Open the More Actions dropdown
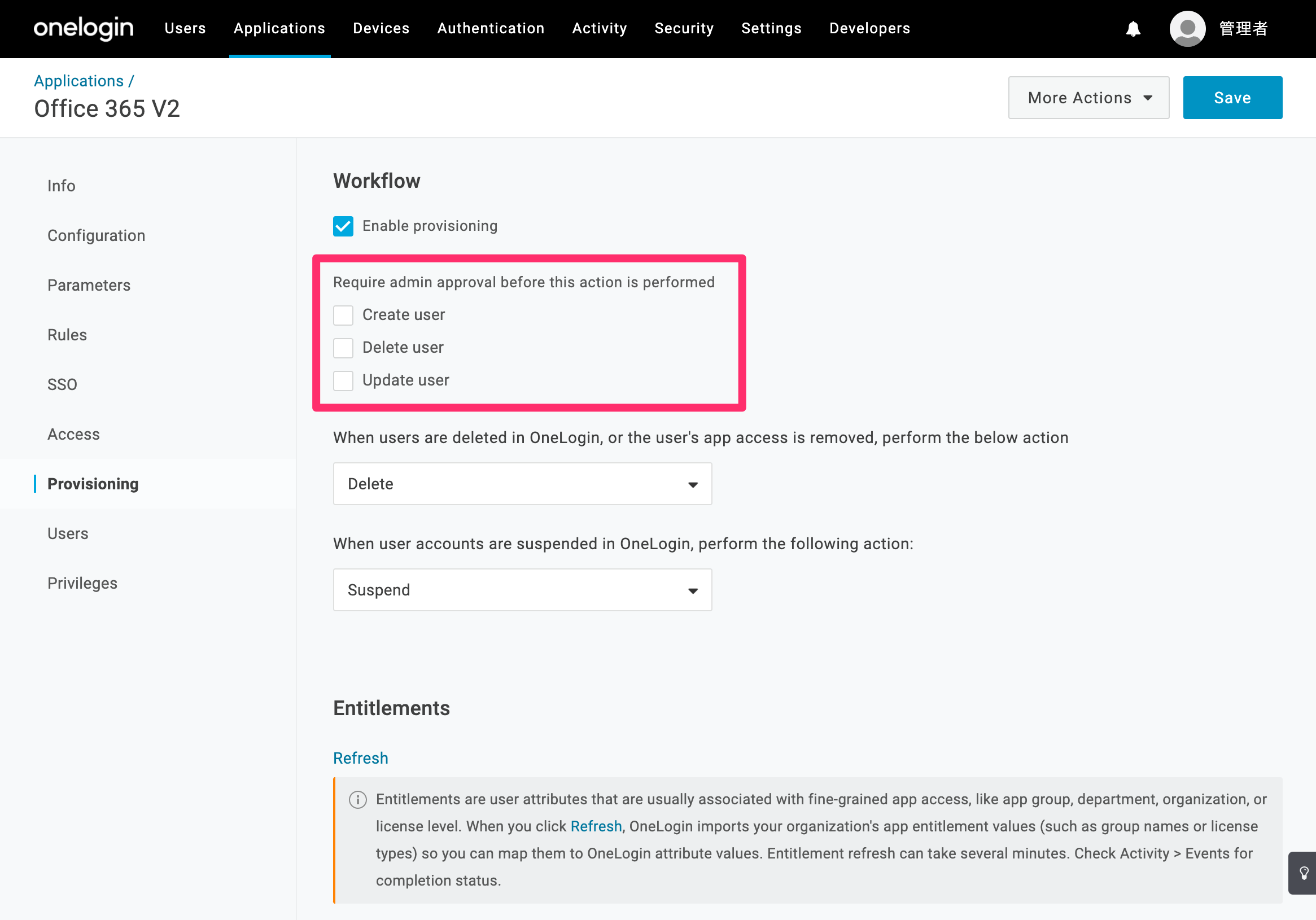Screen dimensions: 1316x920 [1088, 98]
